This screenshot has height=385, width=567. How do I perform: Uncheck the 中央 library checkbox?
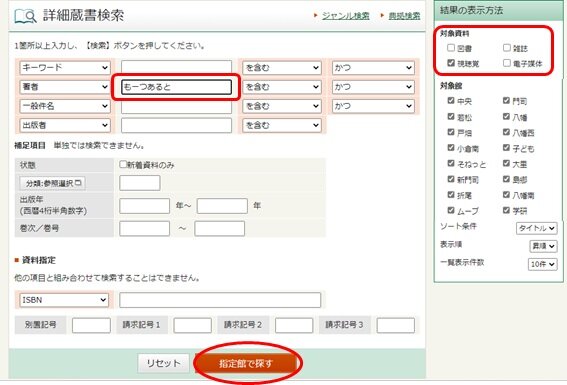point(451,100)
